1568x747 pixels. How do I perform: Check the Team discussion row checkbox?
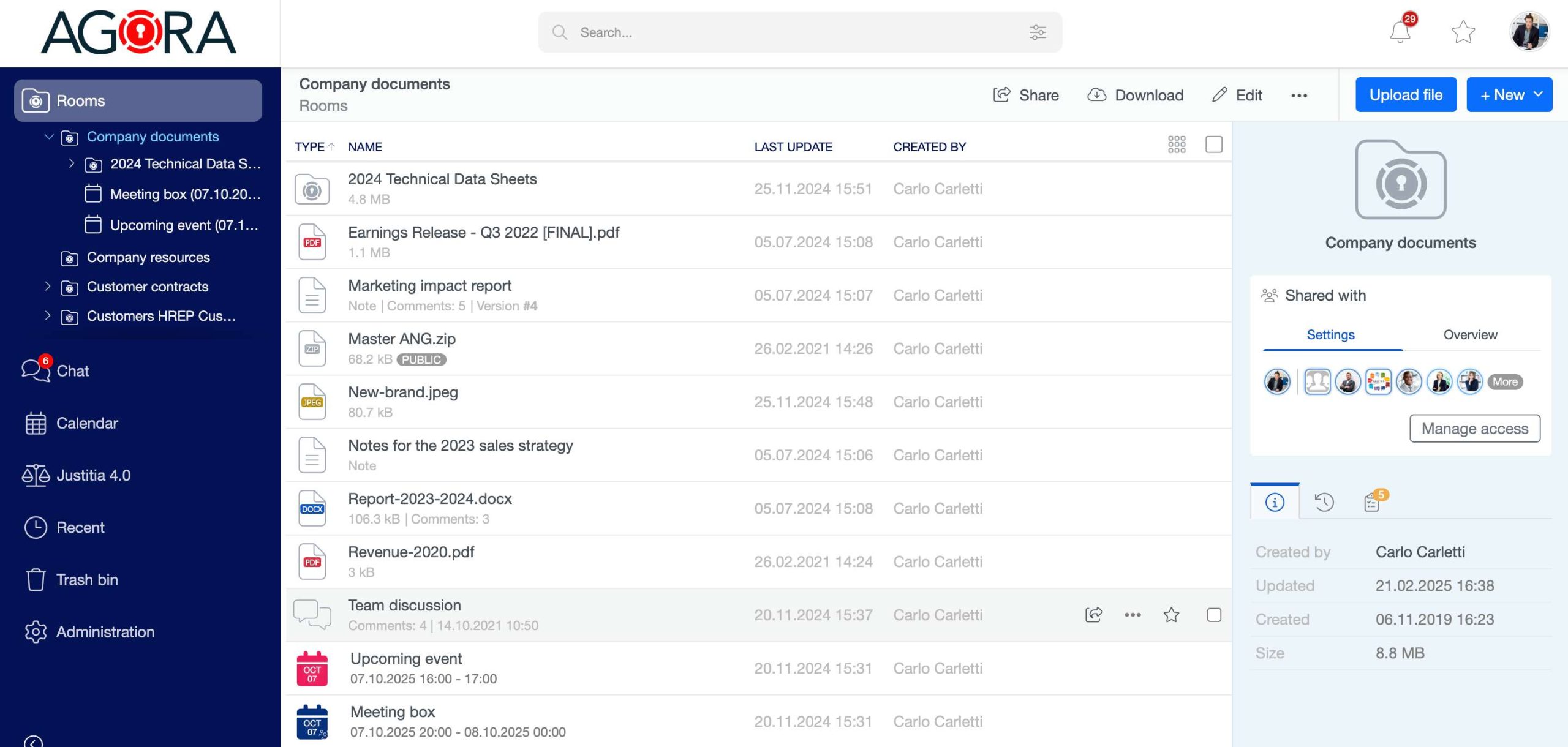pos(1213,615)
